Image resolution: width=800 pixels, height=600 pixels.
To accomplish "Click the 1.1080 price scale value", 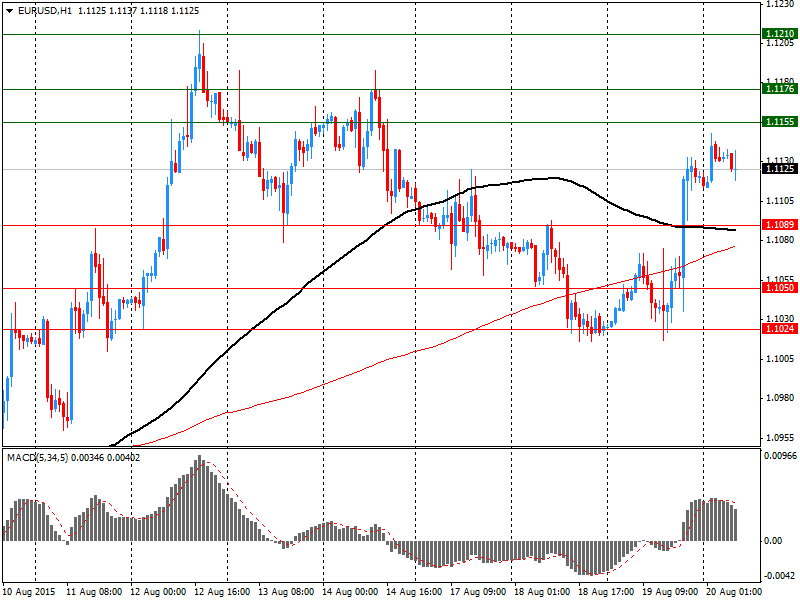I will coord(780,240).
